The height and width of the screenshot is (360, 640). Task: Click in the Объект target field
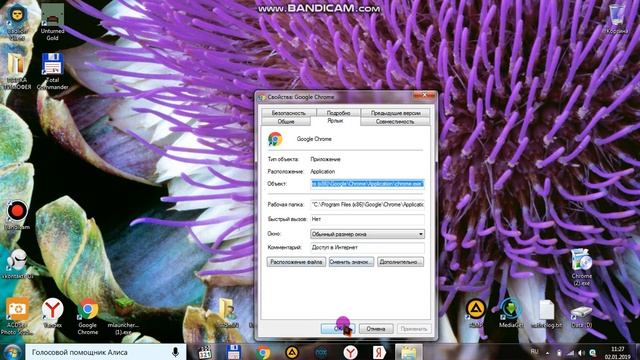pyautogui.click(x=367, y=184)
